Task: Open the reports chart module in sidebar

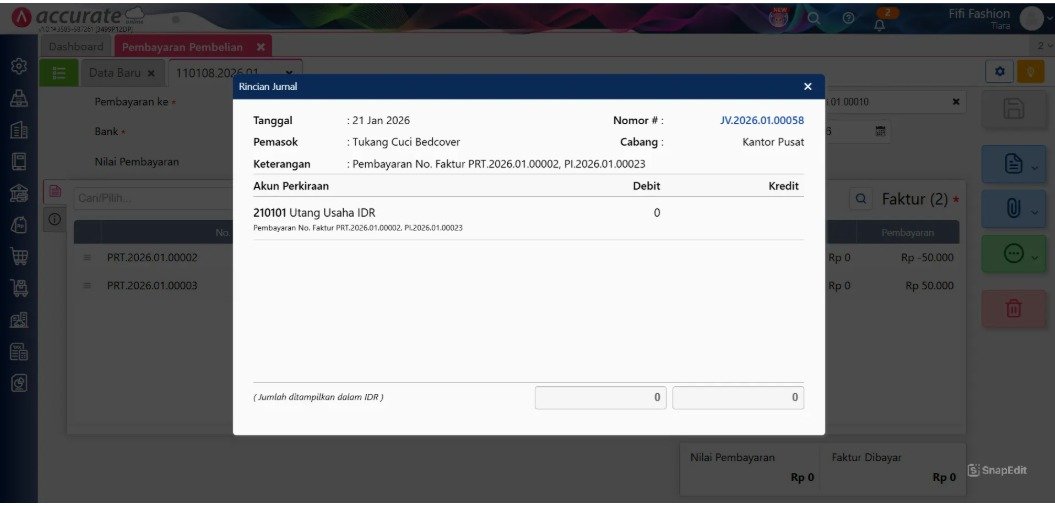Action: [20, 383]
